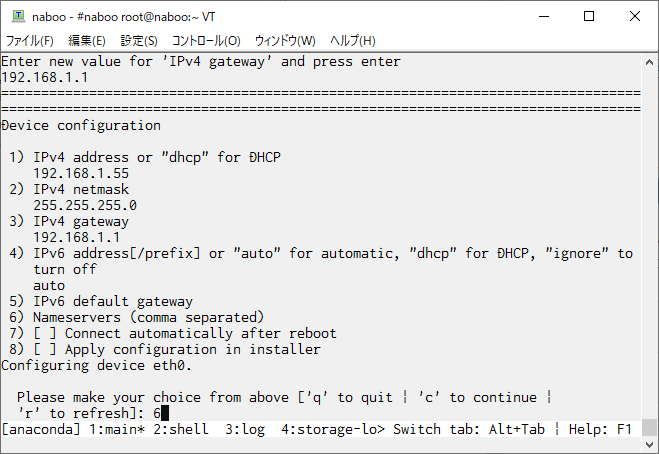This screenshot has height=454, width=659.
Task: Open the 設定(S) menu
Action: (x=139, y=41)
